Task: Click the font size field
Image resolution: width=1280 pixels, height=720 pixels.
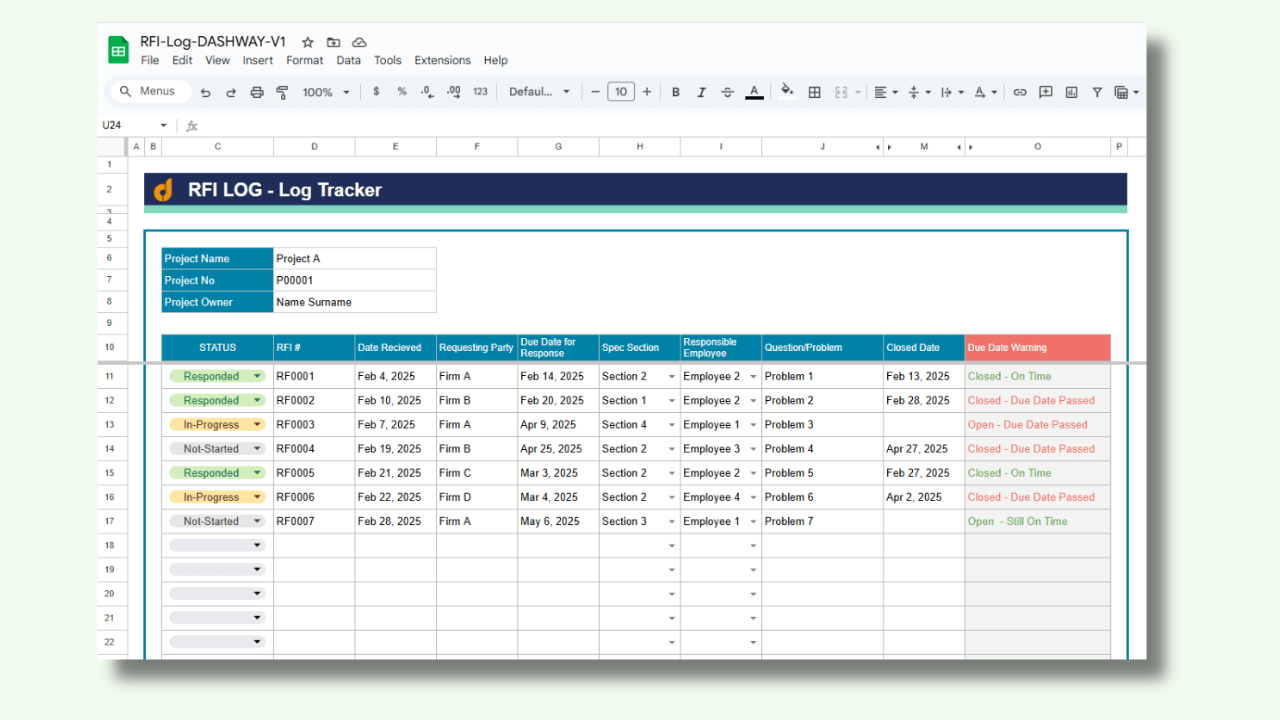Action: point(621,92)
